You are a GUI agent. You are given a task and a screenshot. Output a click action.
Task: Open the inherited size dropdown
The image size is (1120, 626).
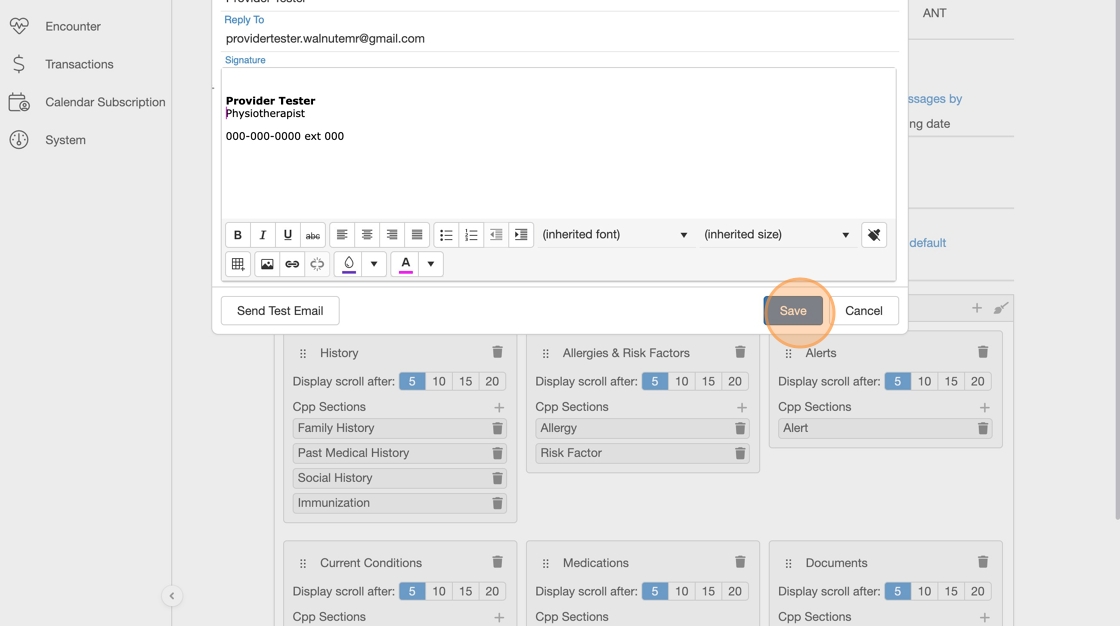pos(776,235)
